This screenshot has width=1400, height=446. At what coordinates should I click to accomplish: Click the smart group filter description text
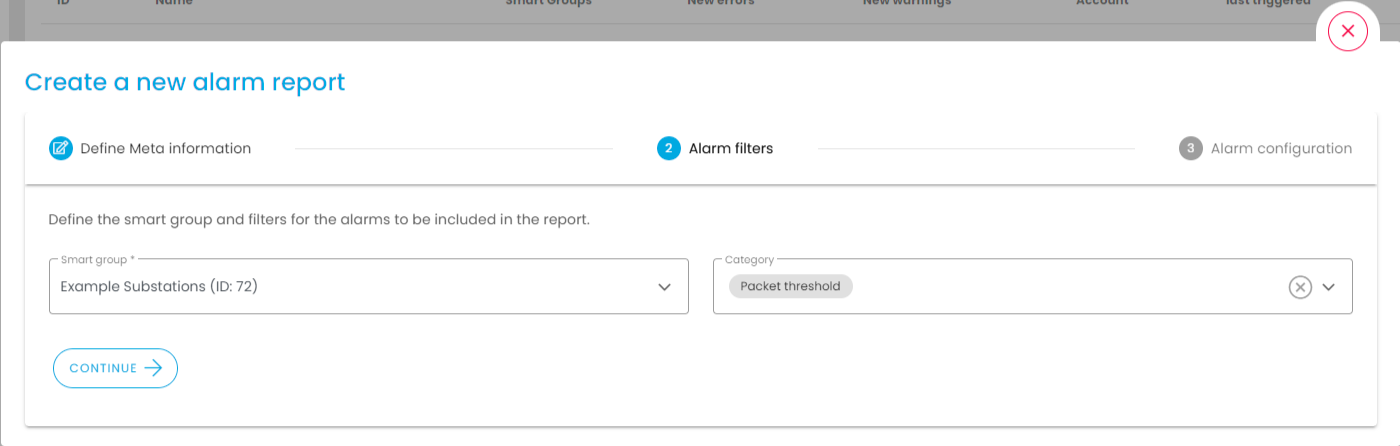(319, 218)
